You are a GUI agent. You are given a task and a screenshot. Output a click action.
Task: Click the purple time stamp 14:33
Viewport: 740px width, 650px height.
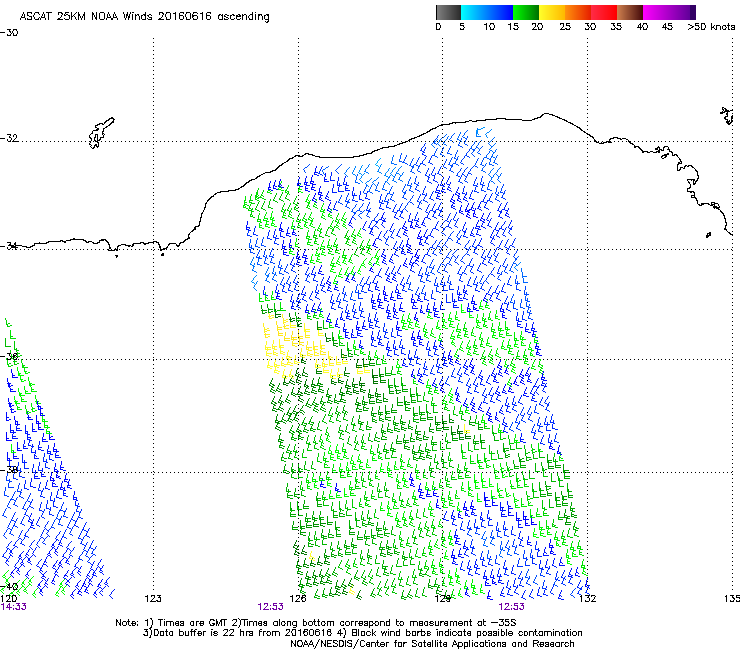tap(13, 607)
